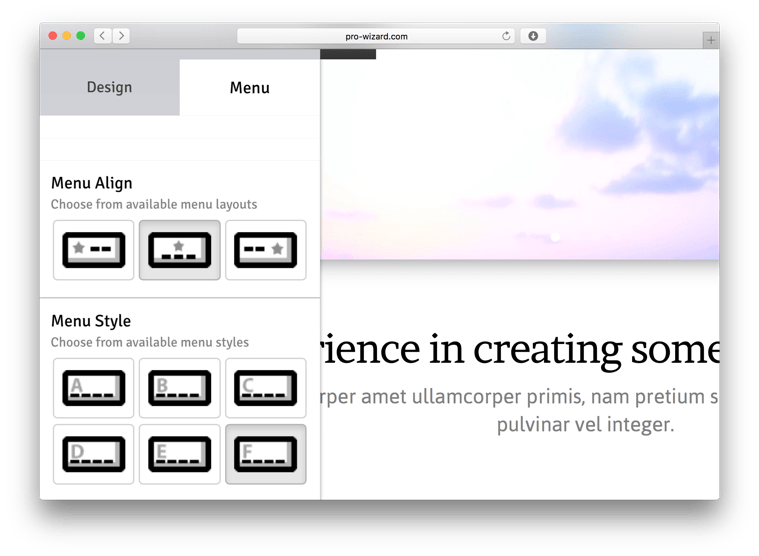759x556 pixels.
Task: Click the 'in creating' headline in preview
Action: 525,349
